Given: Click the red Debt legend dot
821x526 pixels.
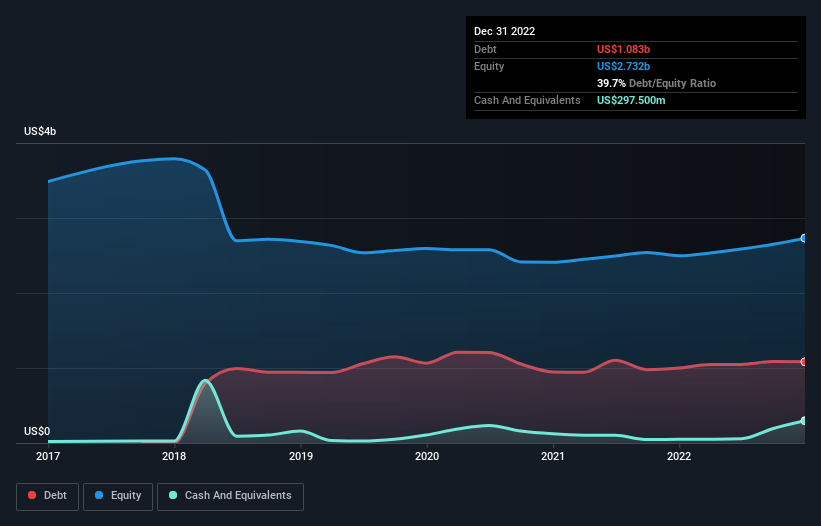Looking at the screenshot, I should (32, 495).
